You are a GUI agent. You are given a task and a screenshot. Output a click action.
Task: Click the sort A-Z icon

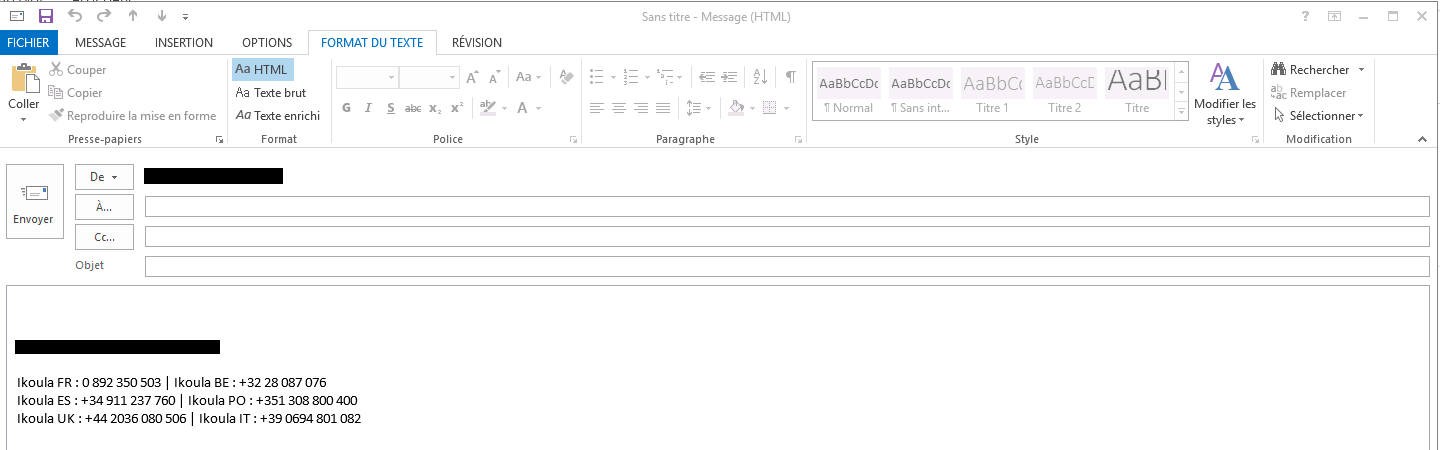(759, 77)
